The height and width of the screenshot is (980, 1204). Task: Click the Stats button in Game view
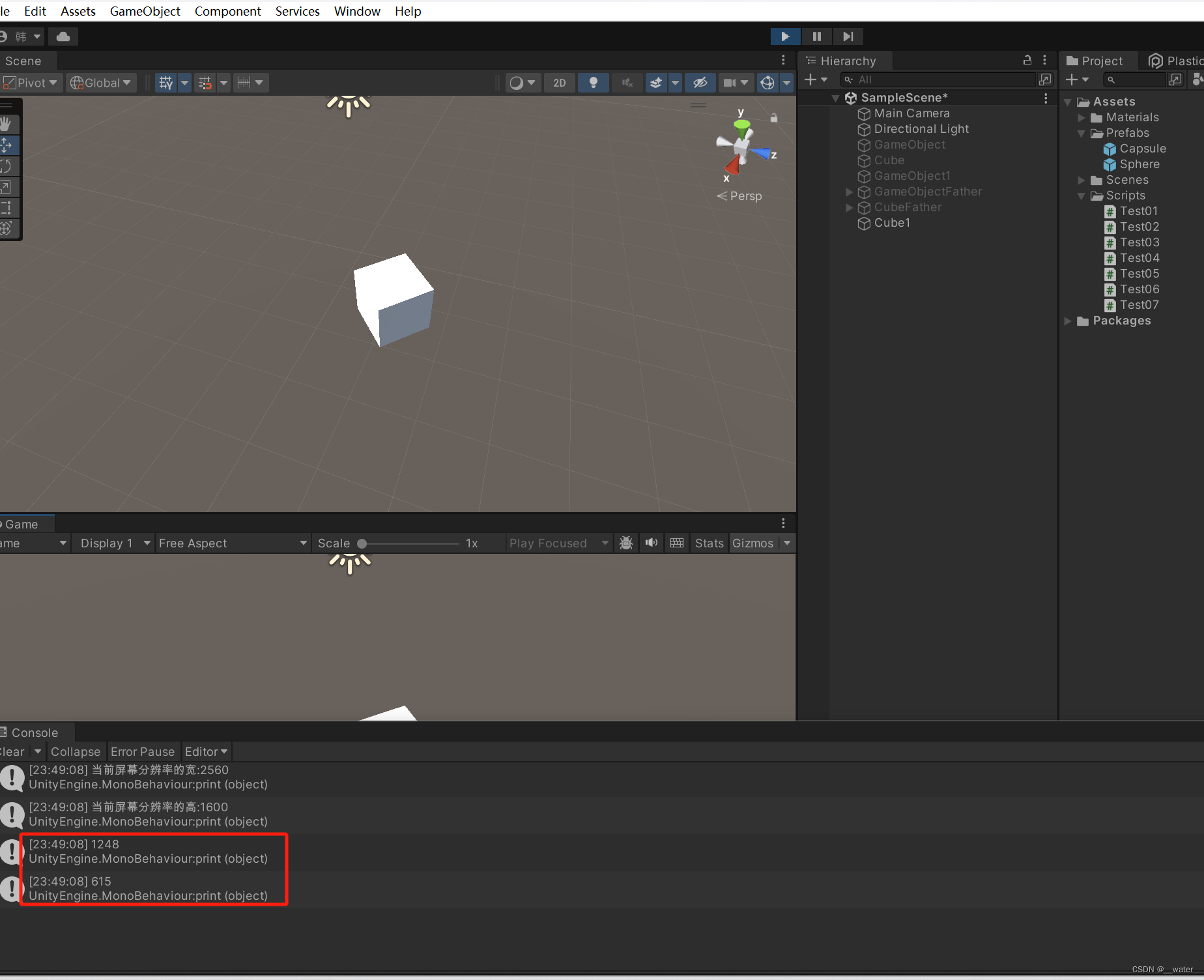708,543
